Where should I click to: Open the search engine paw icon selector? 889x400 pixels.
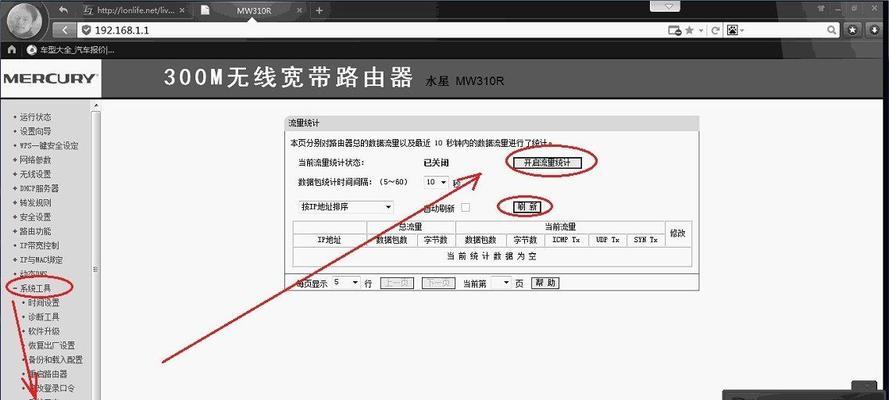tap(735, 30)
